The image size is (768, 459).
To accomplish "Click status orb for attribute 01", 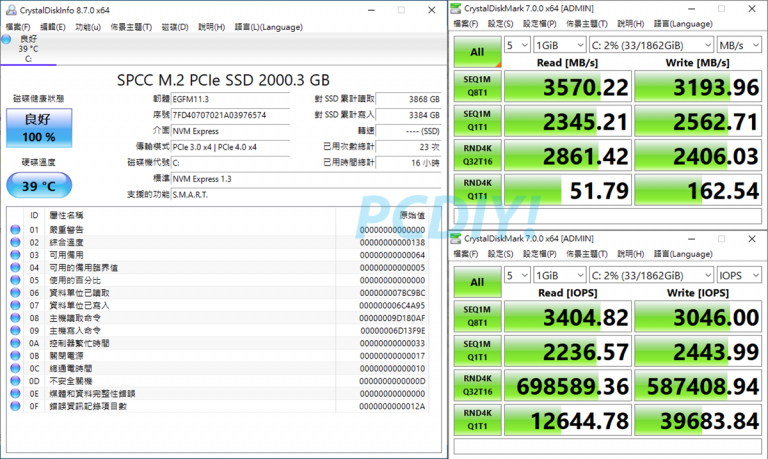I will [x=15, y=229].
